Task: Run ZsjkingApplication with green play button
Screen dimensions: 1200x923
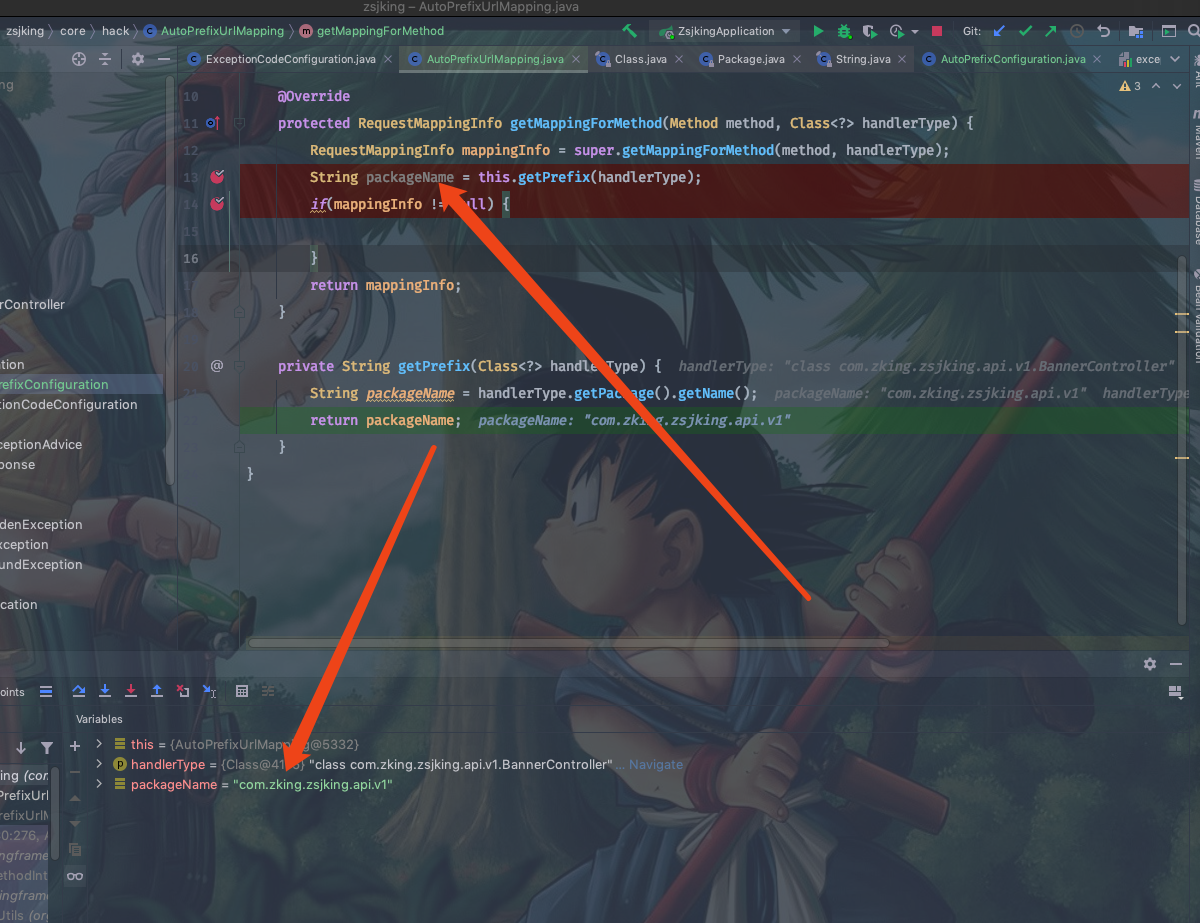Action: pyautogui.click(x=818, y=31)
